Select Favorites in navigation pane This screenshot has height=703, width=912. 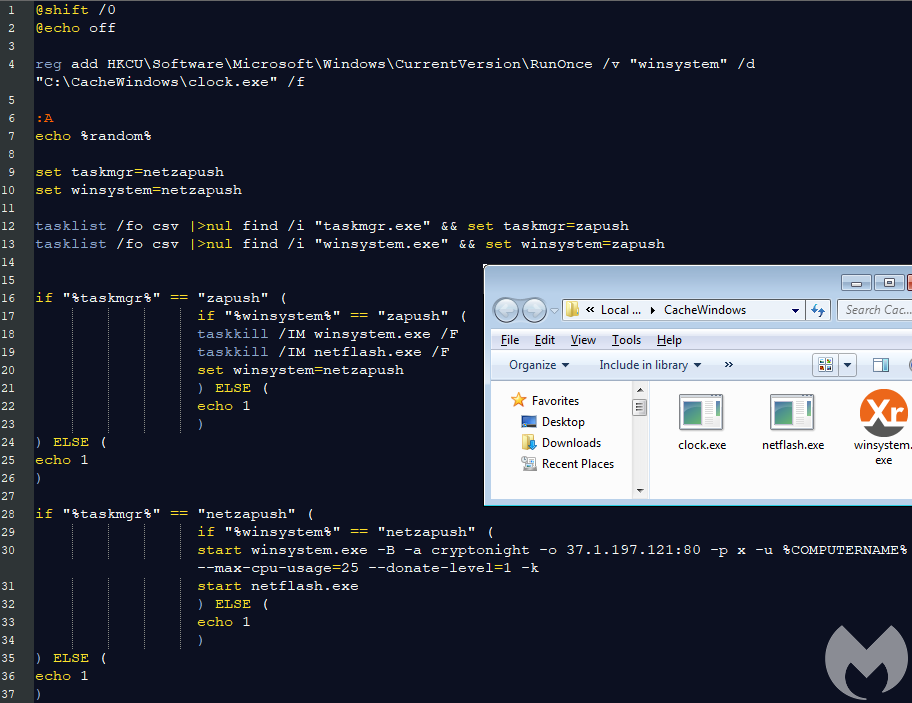[x=555, y=401]
